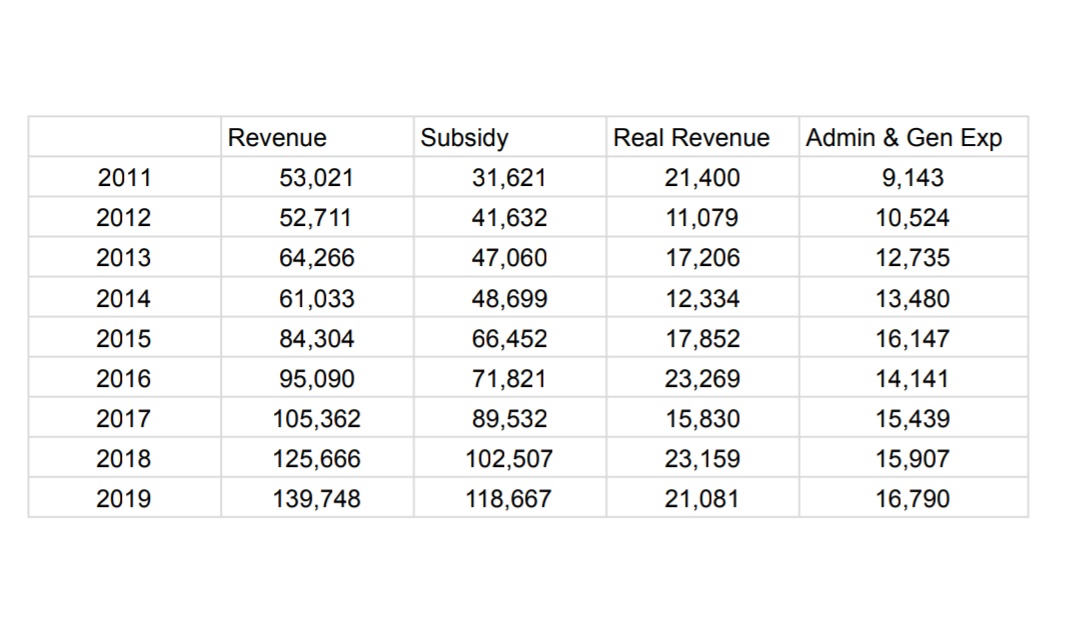
Task: Click revenue value 125,666
Action: pyautogui.click(x=317, y=458)
